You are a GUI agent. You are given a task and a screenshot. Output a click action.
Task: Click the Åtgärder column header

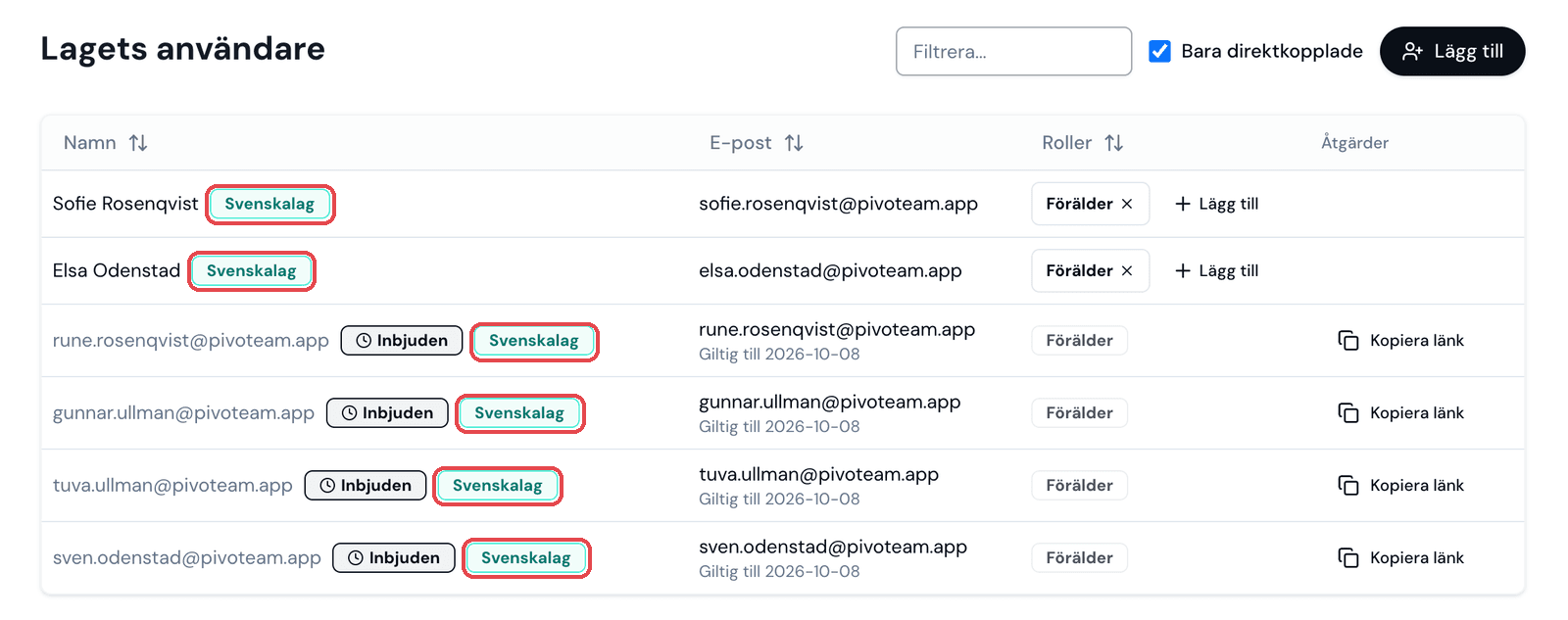[x=1354, y=143]
